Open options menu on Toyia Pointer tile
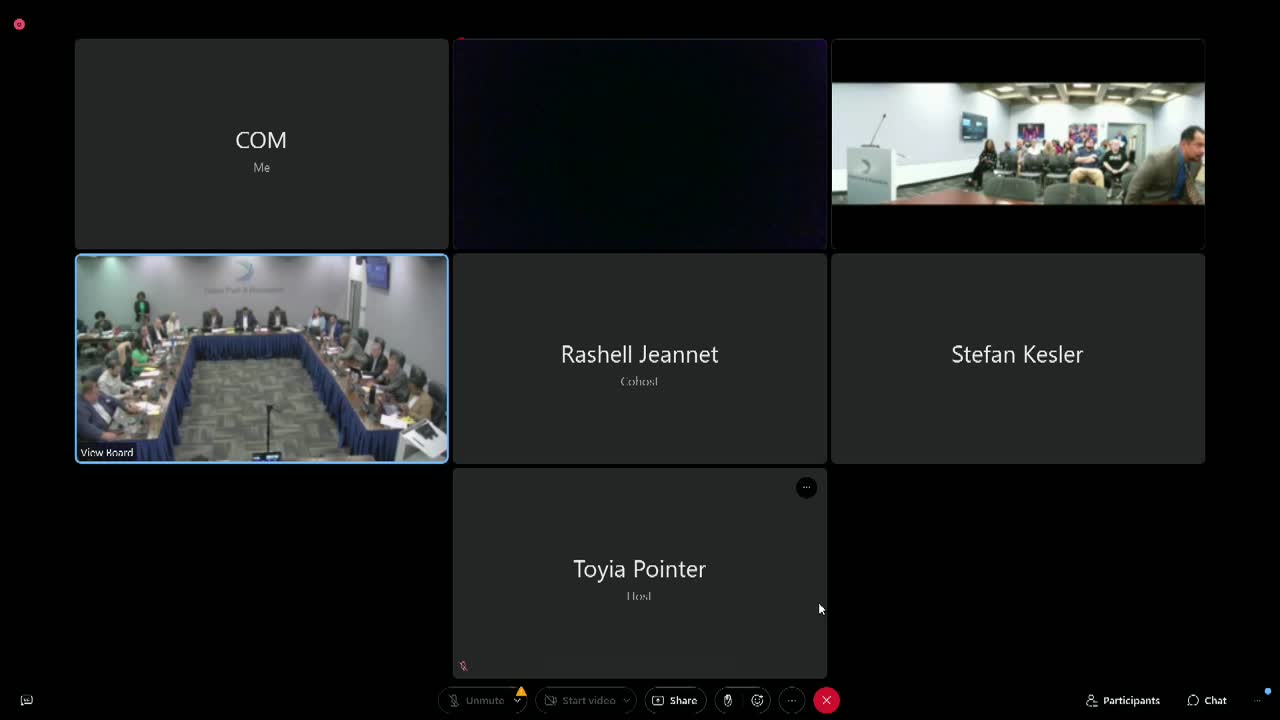1280x720 pixels. (x=806, y=487)
